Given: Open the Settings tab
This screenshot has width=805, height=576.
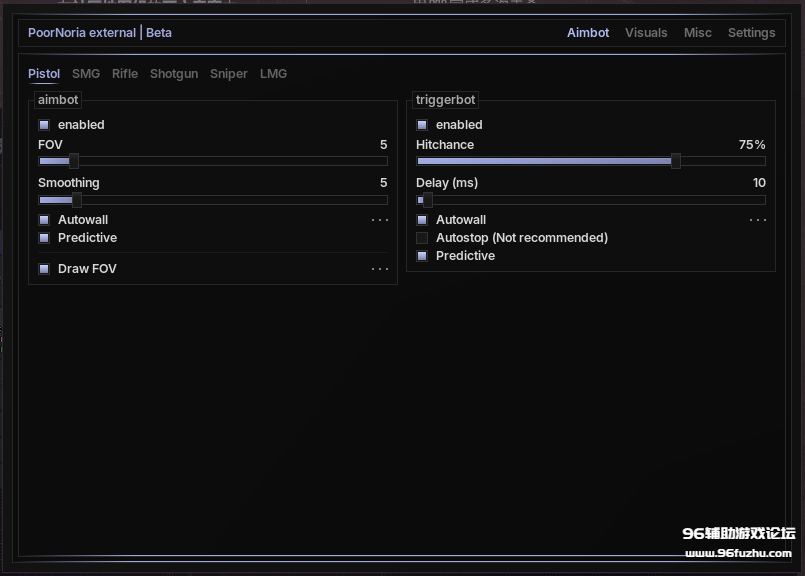Looking at the screenshot, I should [751, 33].
